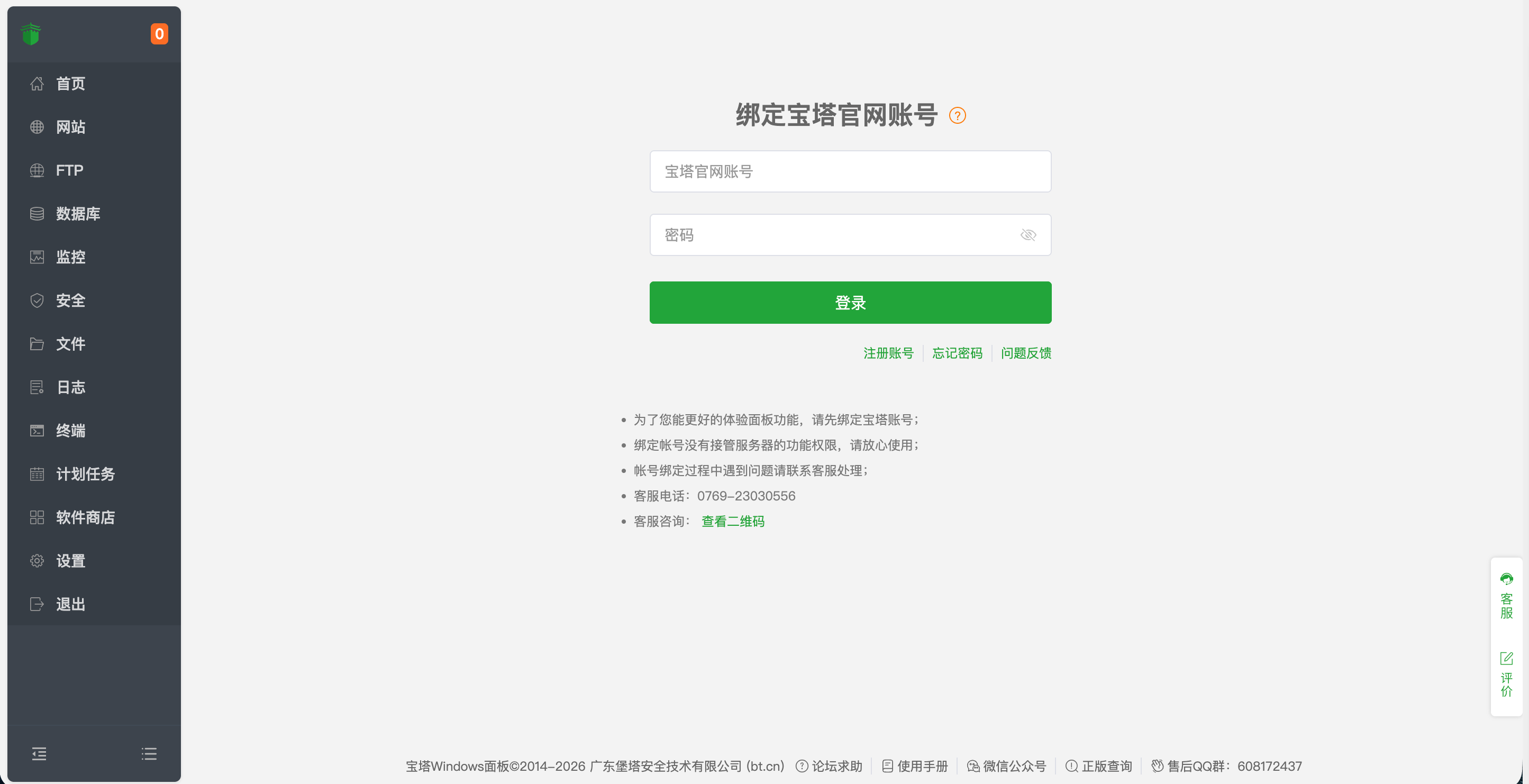Click the 客服电话 0769-23030556 text
The width and height of the screenshot is (1529, 784).
point(715,496)
